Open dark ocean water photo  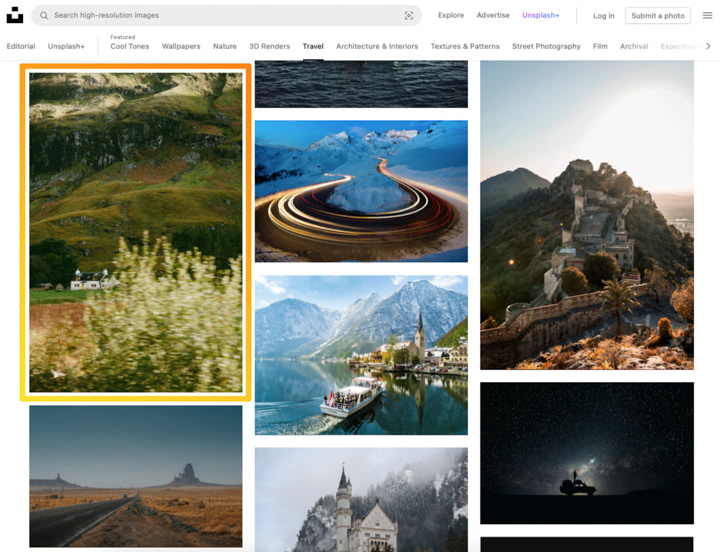coord(361,84)
